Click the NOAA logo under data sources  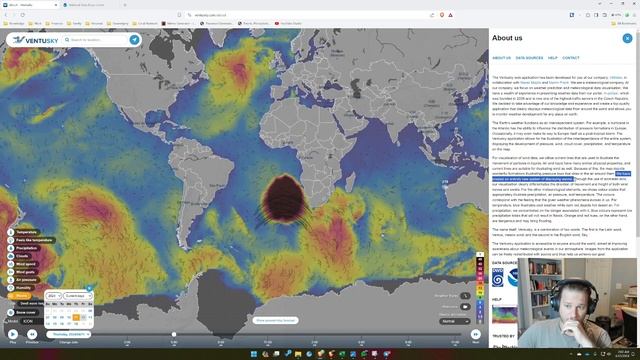click(x=513, y=278)
